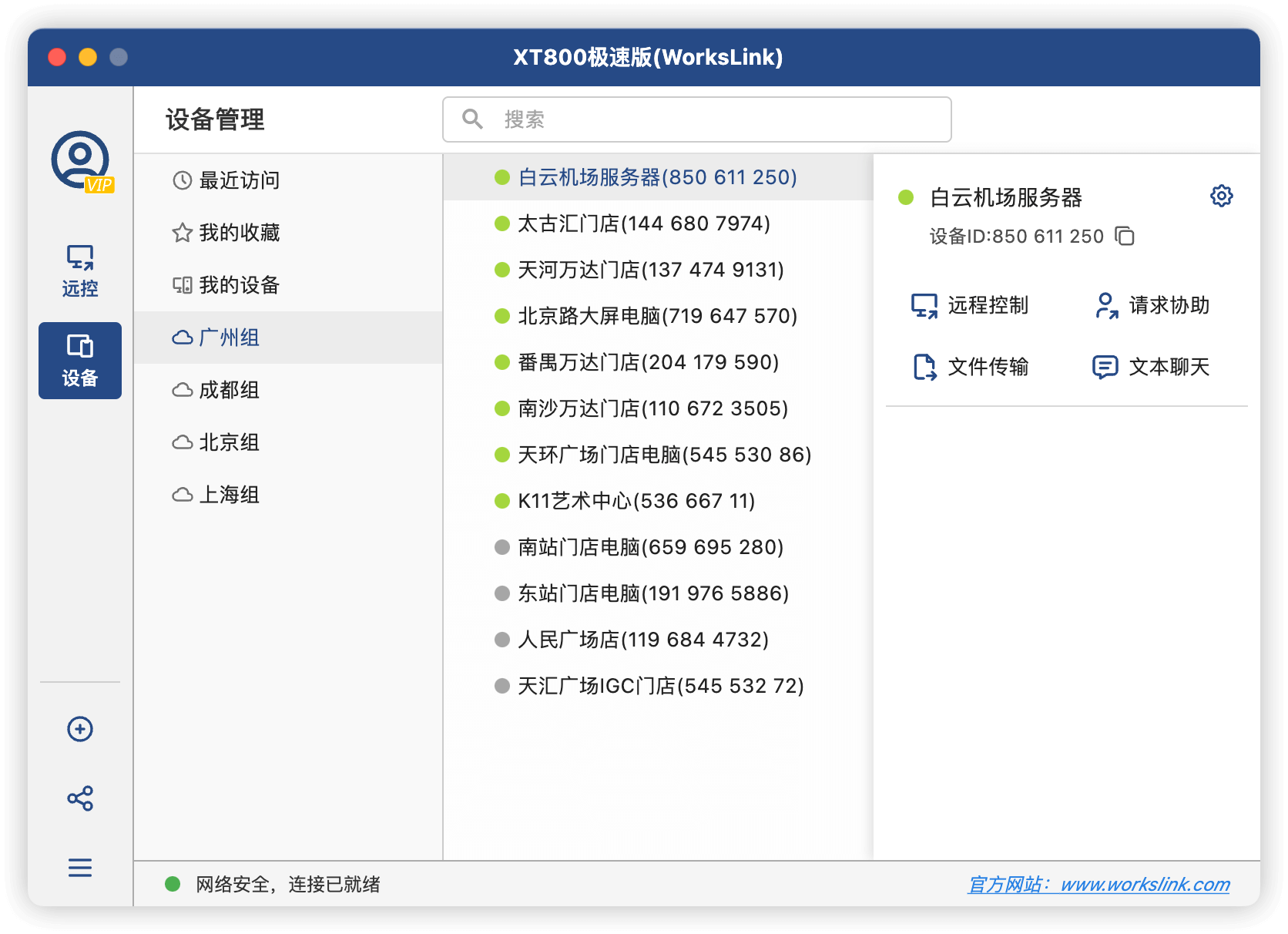Click the cloud icon beside 上海组
The image size is (1288, 934).
(x=183, y=495)
